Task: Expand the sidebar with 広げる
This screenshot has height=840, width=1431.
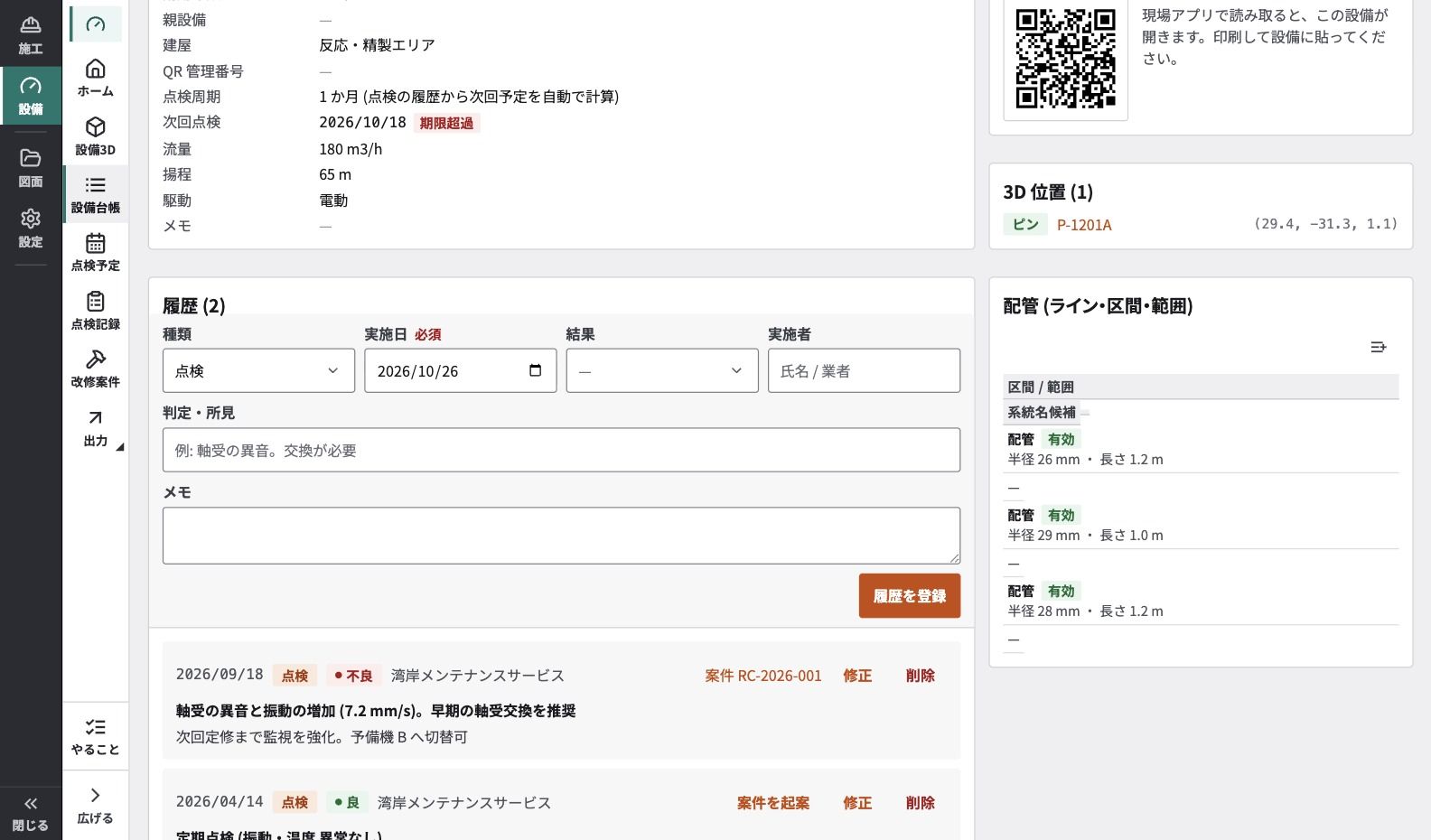Action: coord(96,806)
